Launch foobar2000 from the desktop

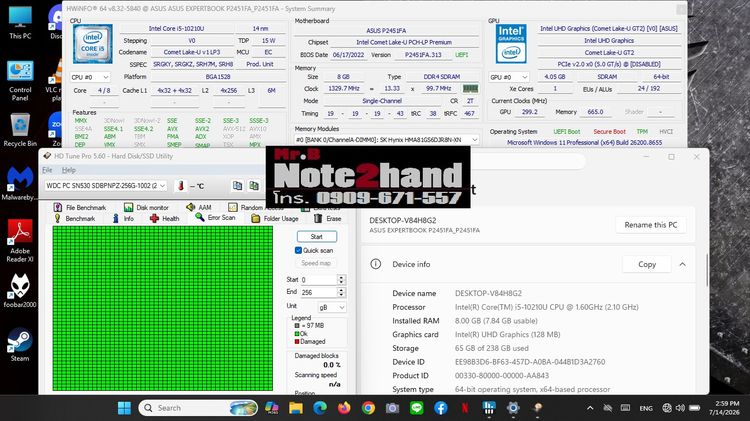20,291
